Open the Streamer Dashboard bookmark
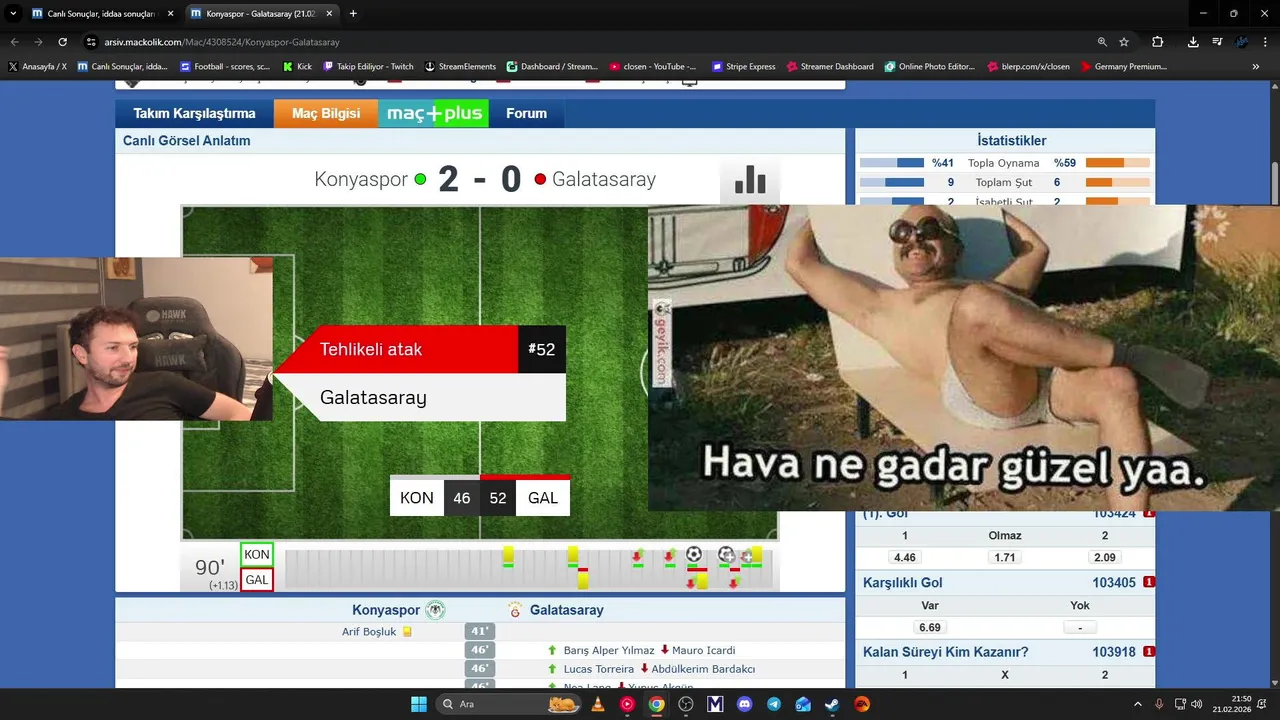1280x720 pixels. pyautogui.click(x=830, y=66)
